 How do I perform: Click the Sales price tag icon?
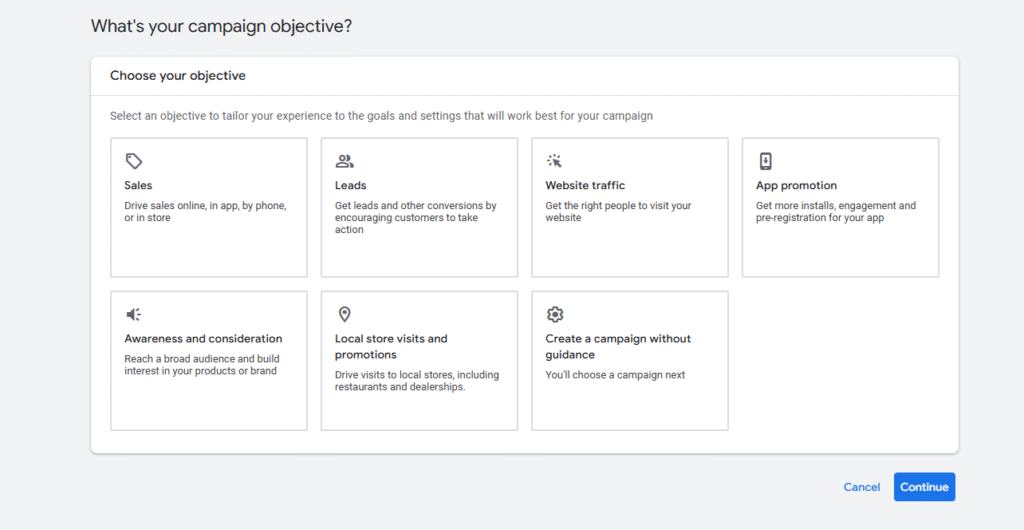(x=134, y=161)
